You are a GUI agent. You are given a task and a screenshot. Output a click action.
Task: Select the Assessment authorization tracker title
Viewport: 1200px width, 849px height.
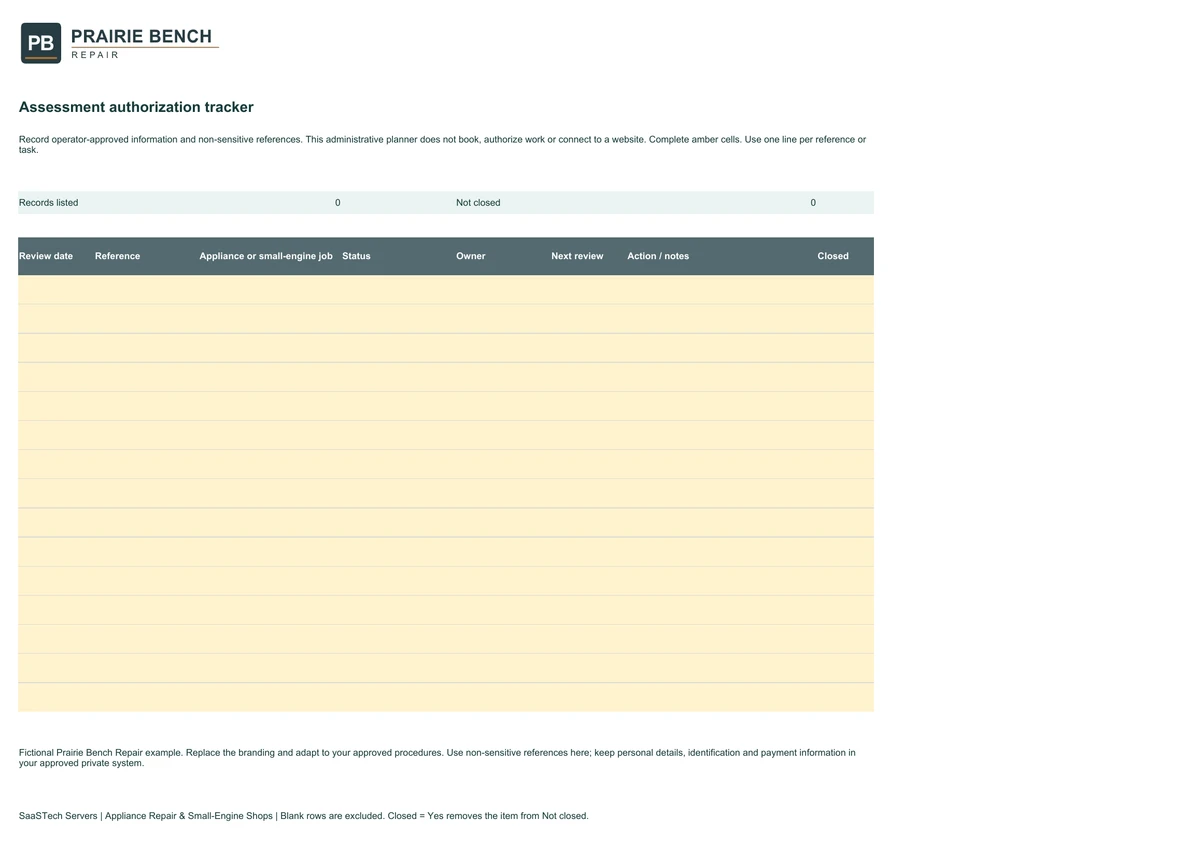[x=136, y=107]
